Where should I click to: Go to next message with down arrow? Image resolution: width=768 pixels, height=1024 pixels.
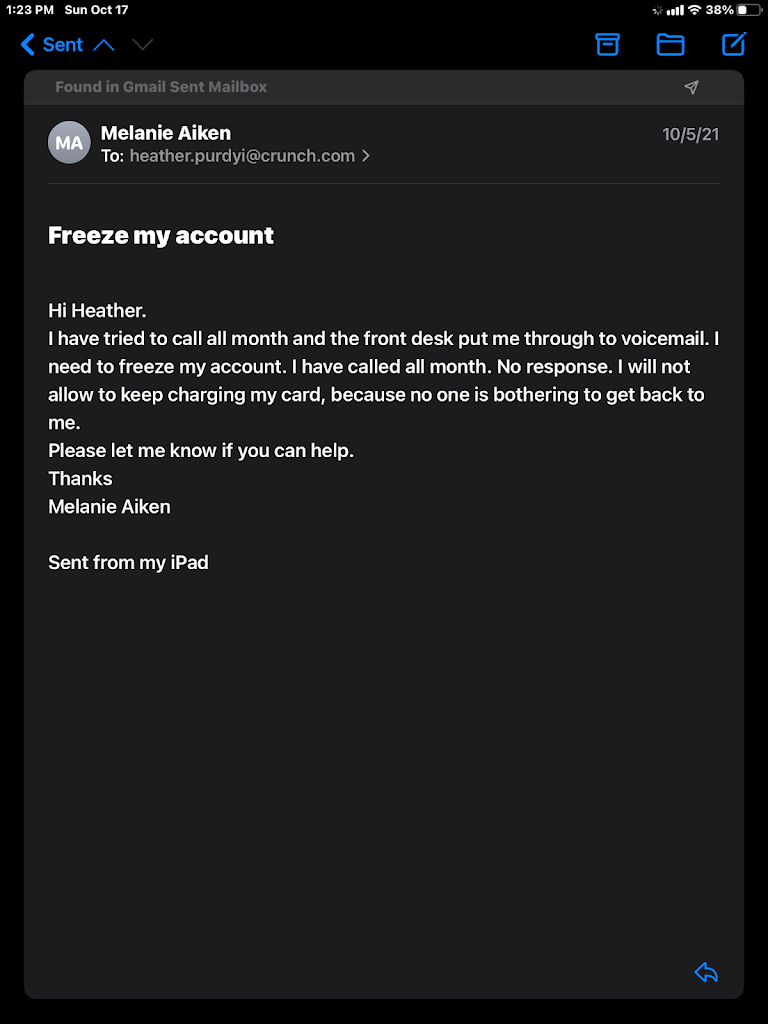[x=143, y=45]
